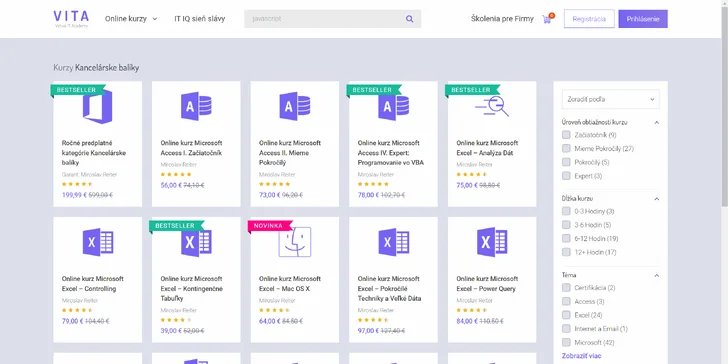
Task: Collapse the Úroveň obtiažnosti kurzu section
Action: (x=656, y=123)
